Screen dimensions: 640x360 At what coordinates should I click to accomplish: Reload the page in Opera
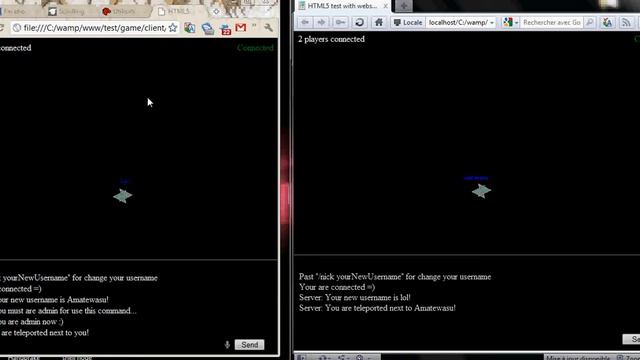[359, 22]
